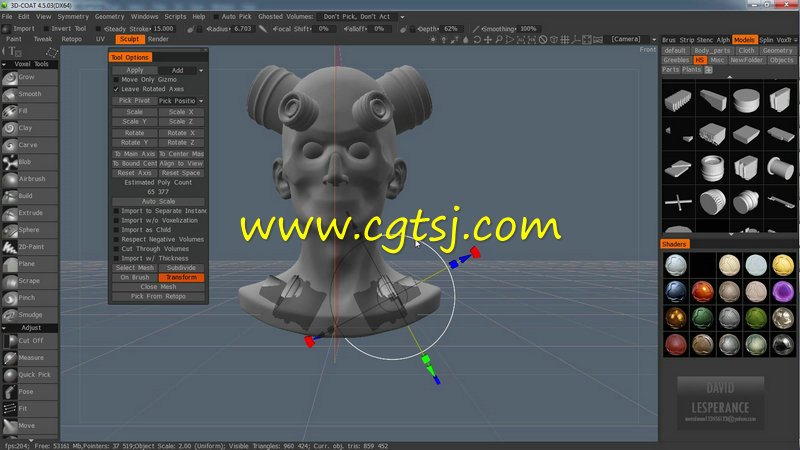Viewport: 800px width, 450px height.
Task: Pick the cylinder model thumbnail
Action: [746, 100]
